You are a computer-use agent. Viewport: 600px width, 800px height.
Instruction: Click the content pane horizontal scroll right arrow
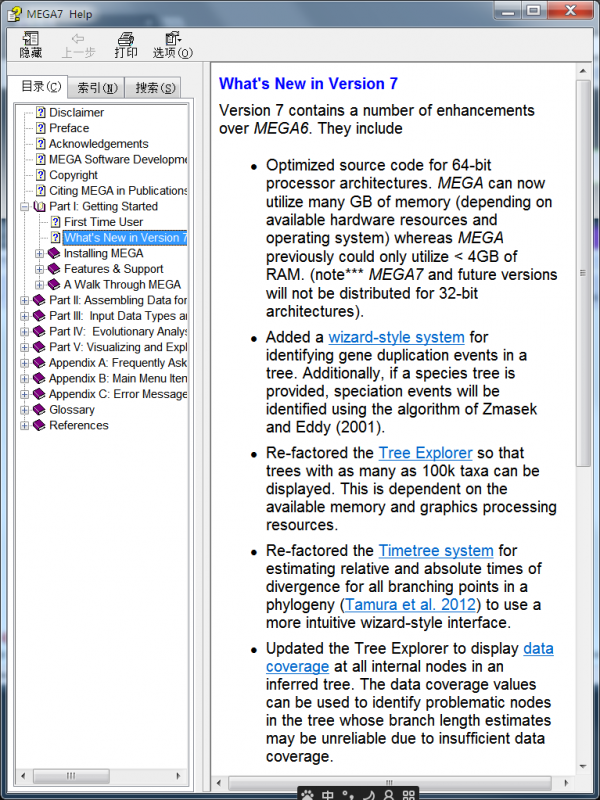(566, 783)
